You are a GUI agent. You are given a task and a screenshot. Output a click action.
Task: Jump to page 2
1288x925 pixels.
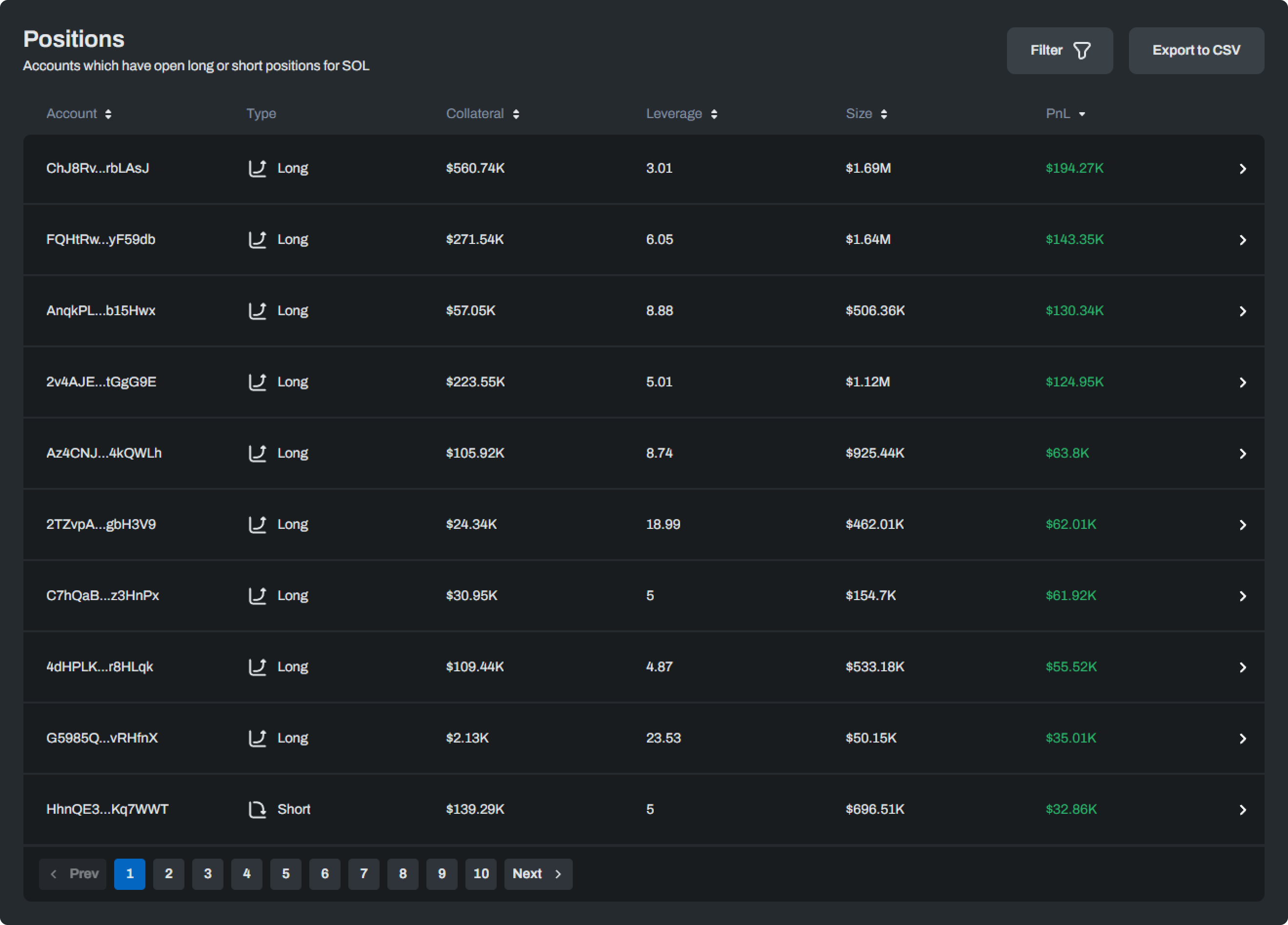[169, 874]
